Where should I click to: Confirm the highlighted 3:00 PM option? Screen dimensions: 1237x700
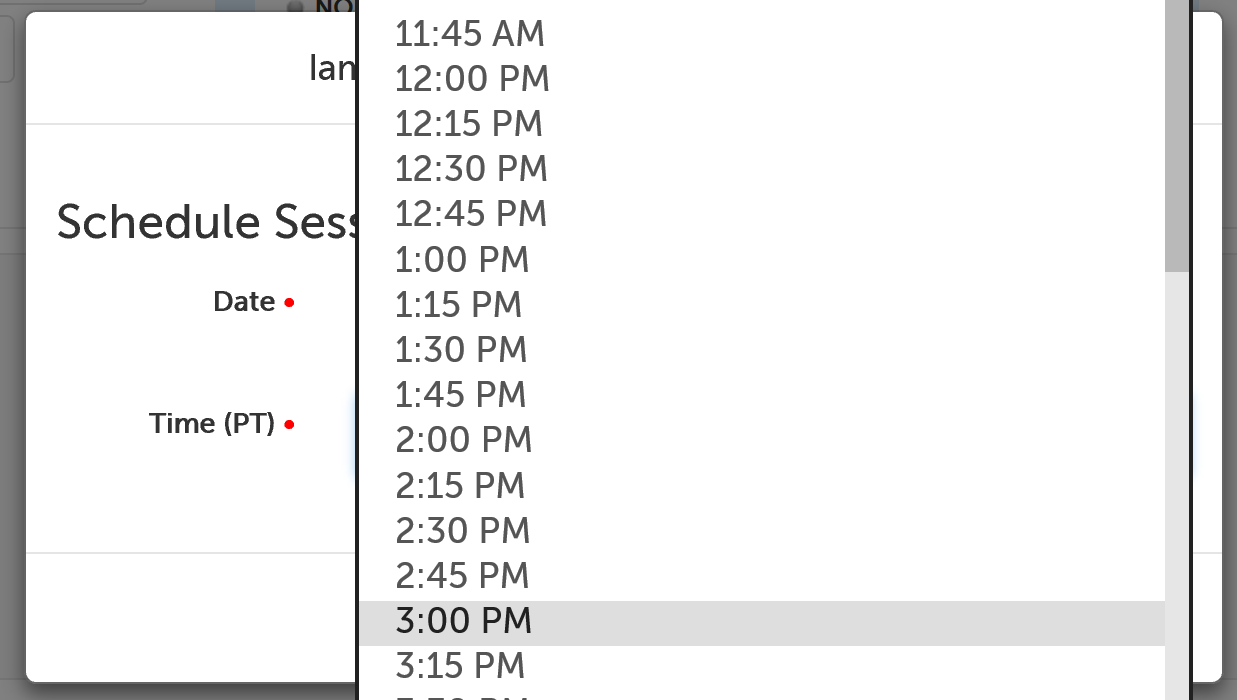coord(463,620)
